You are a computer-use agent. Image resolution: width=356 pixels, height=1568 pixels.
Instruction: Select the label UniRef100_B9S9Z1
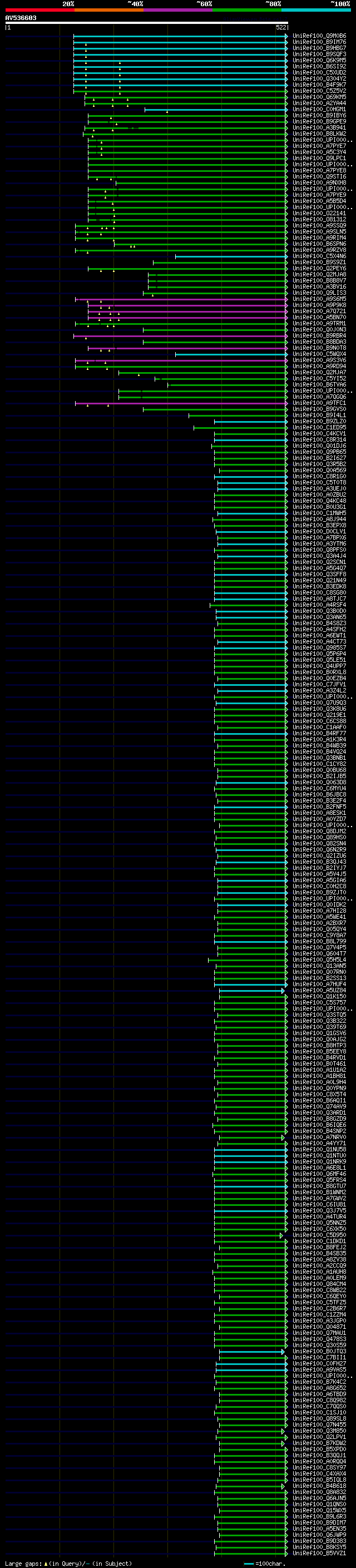(x=319, y=263)
